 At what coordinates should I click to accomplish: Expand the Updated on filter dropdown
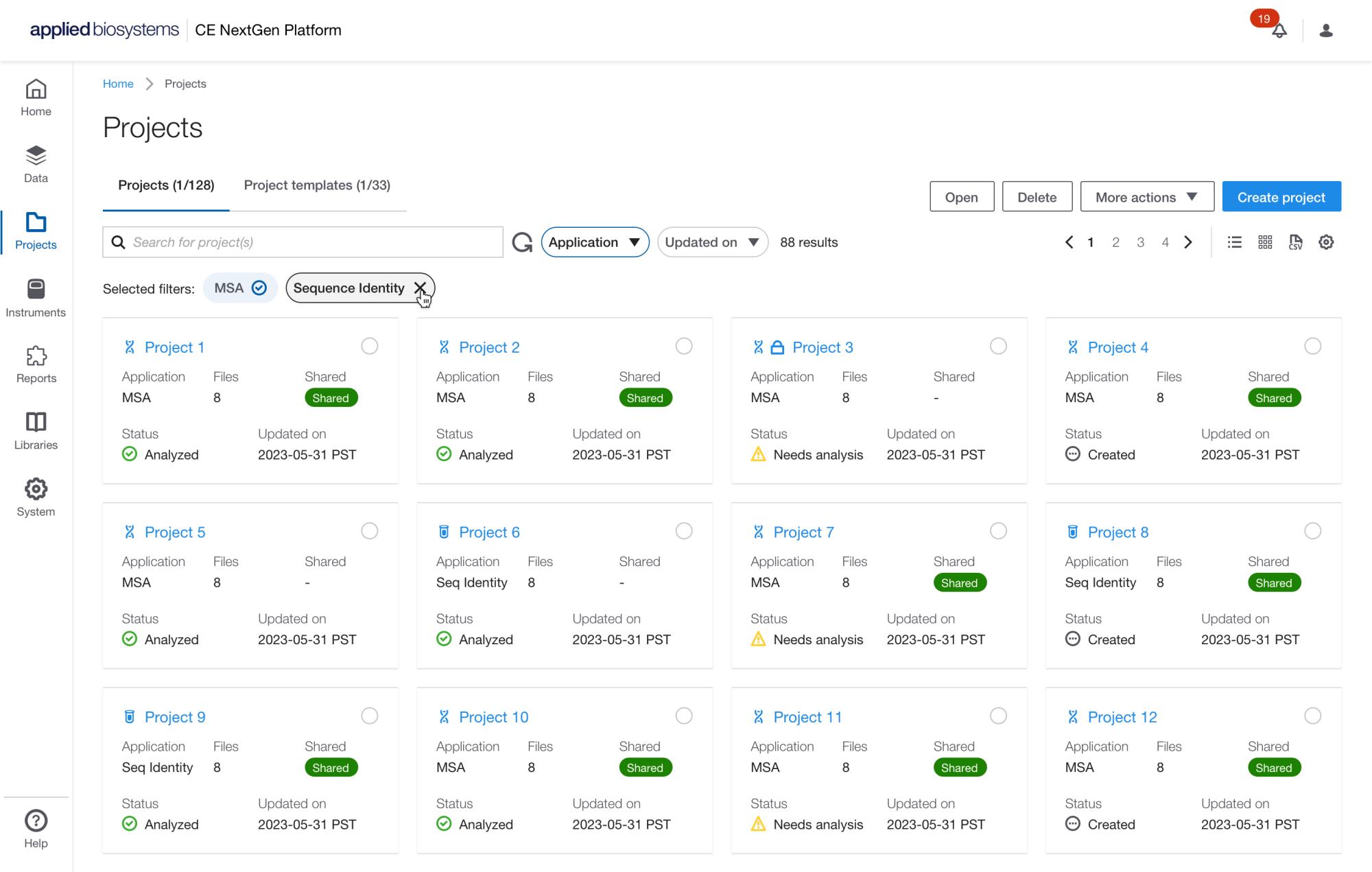(712, 242)
